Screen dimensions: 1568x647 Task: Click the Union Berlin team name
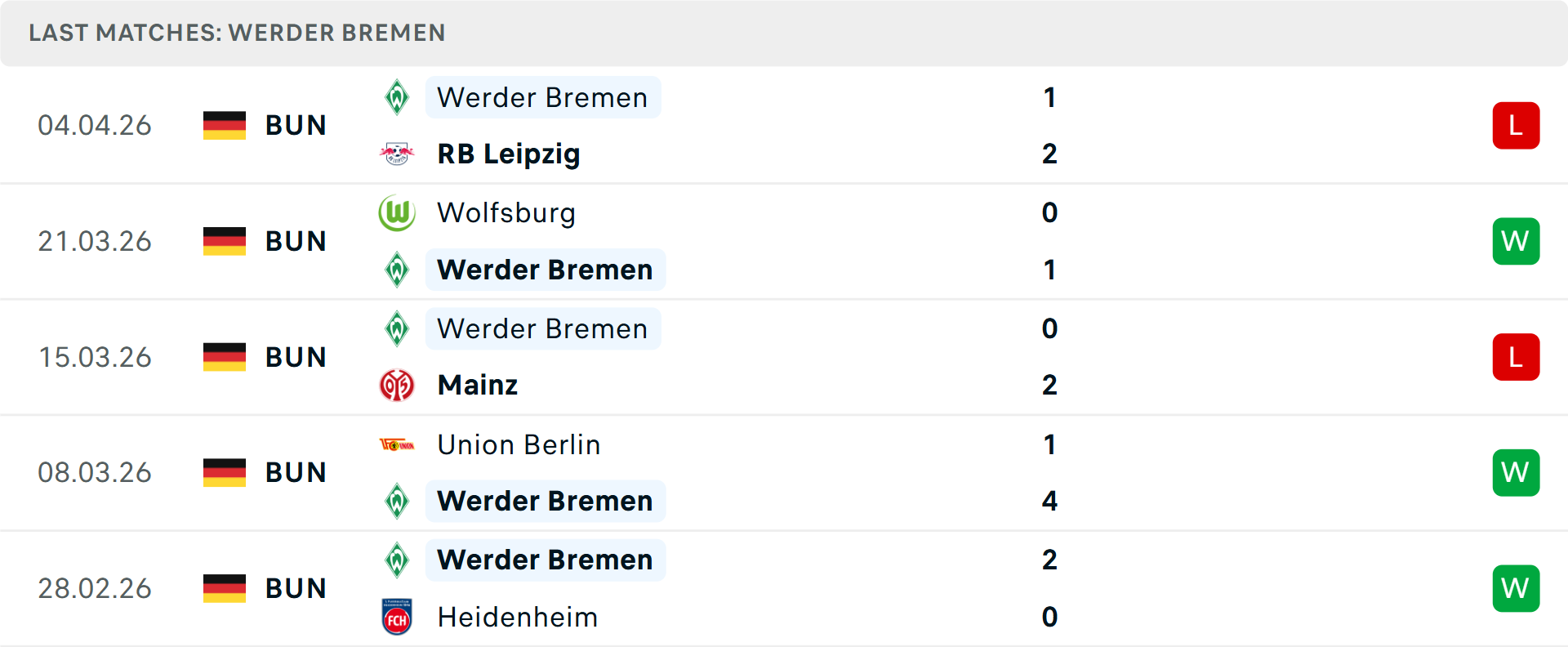click(518, 444)
